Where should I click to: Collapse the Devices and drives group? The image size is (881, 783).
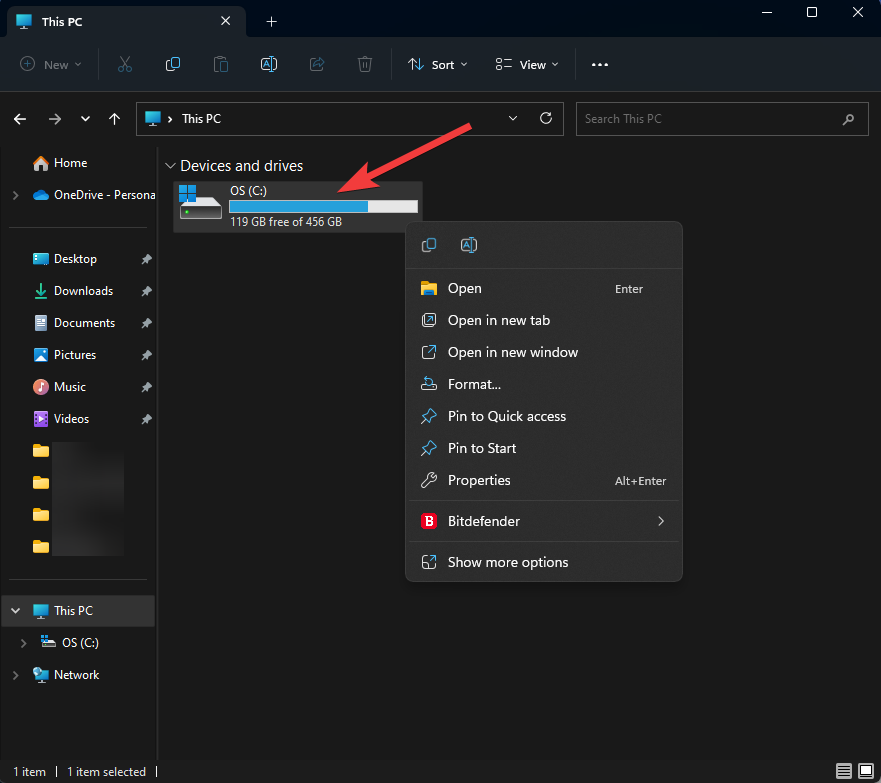point(170,166)
